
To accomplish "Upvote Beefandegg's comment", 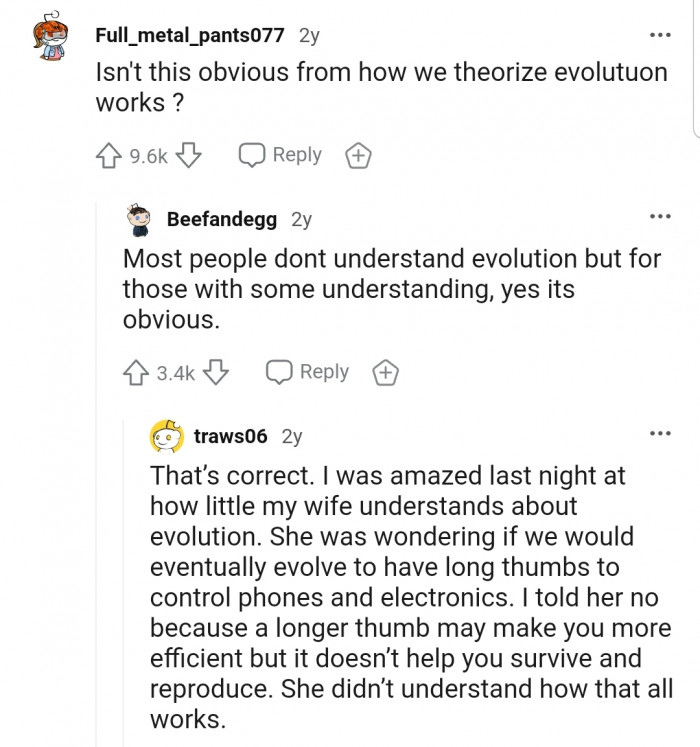I will [x=137, y=373].
